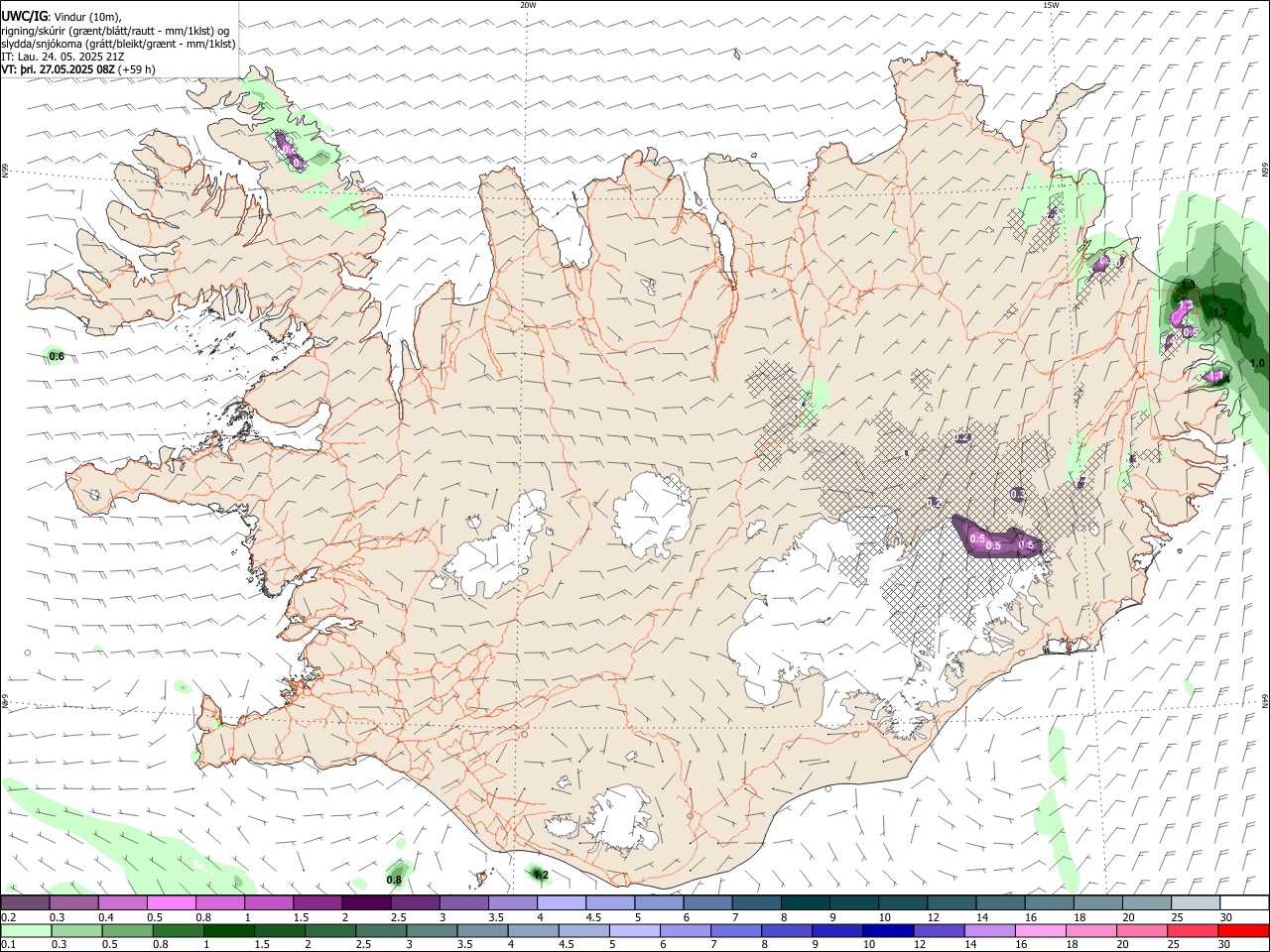Screen dimensions: 1270x952
Task: Click the 'slydda/snjókoma' legend description line
Action: (x=118, y=44)
